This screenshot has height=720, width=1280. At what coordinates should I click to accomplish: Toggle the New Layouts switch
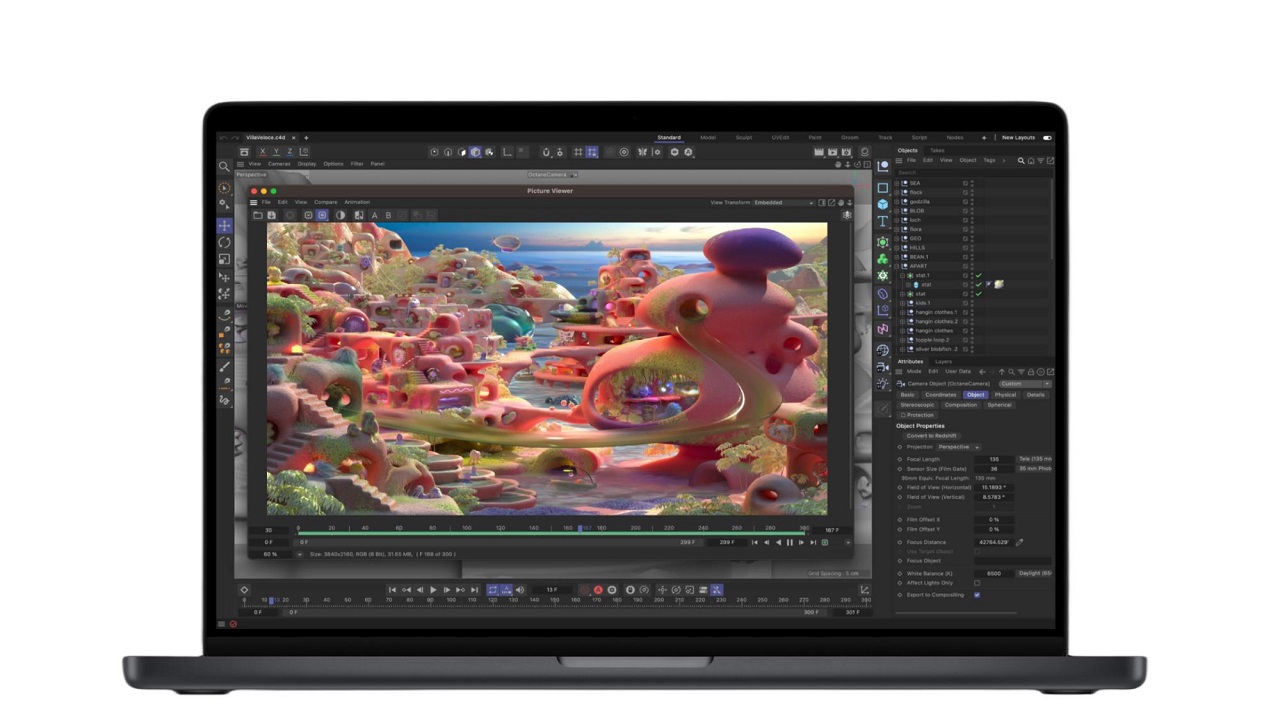click(x=1047, y=138)
